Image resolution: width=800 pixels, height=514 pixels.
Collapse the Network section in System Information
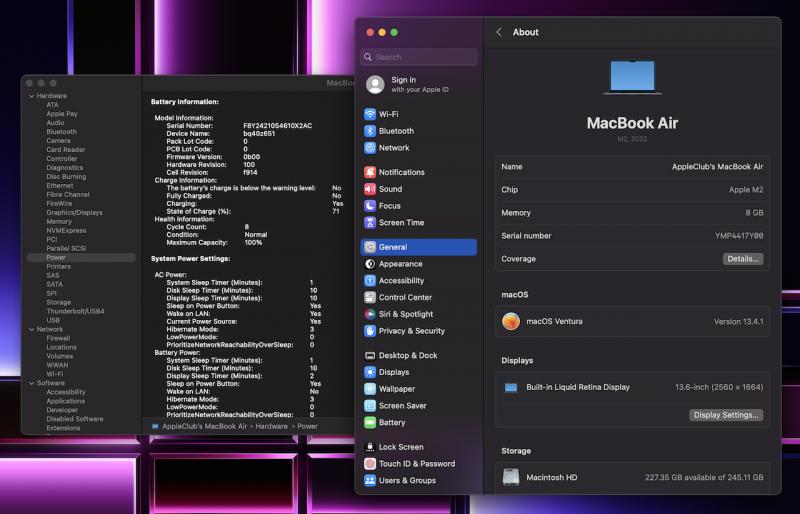pyautogui.click(x=32, y=330)
